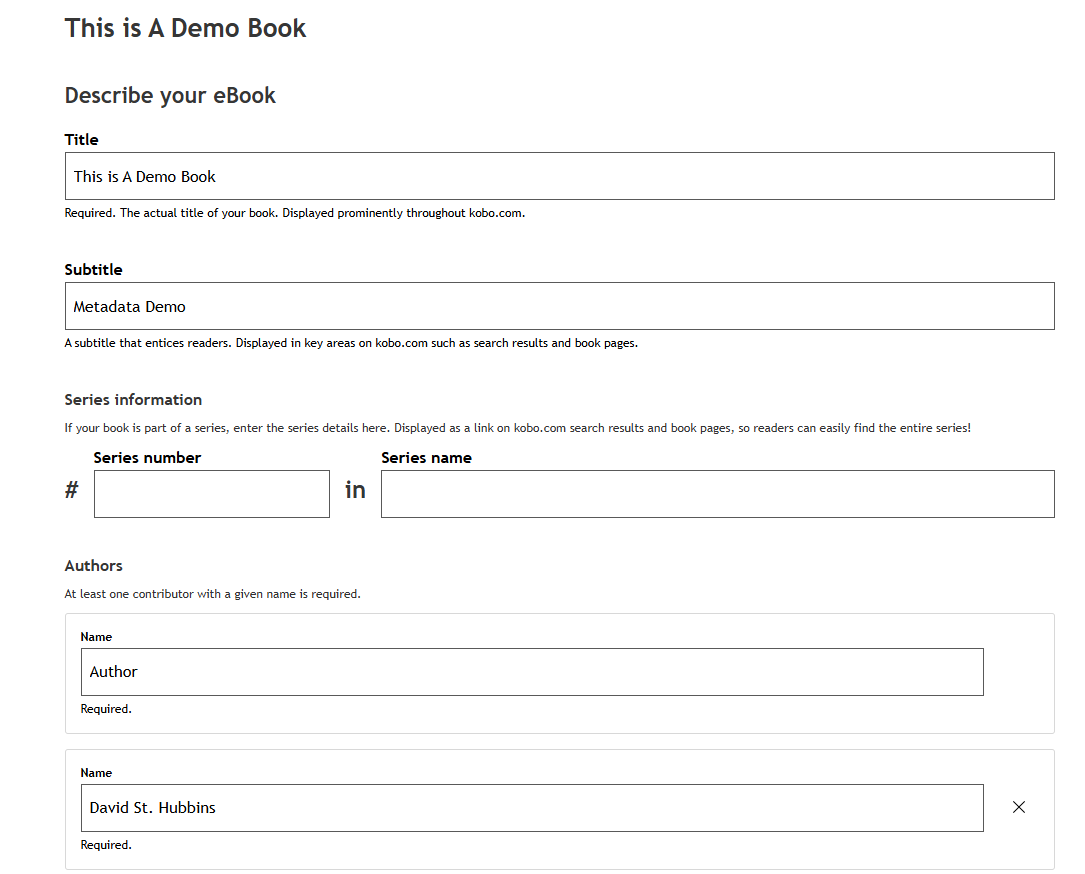1085x874 pixels.
Task: Edit the first author Name field
Action: (x=532, y=672)
